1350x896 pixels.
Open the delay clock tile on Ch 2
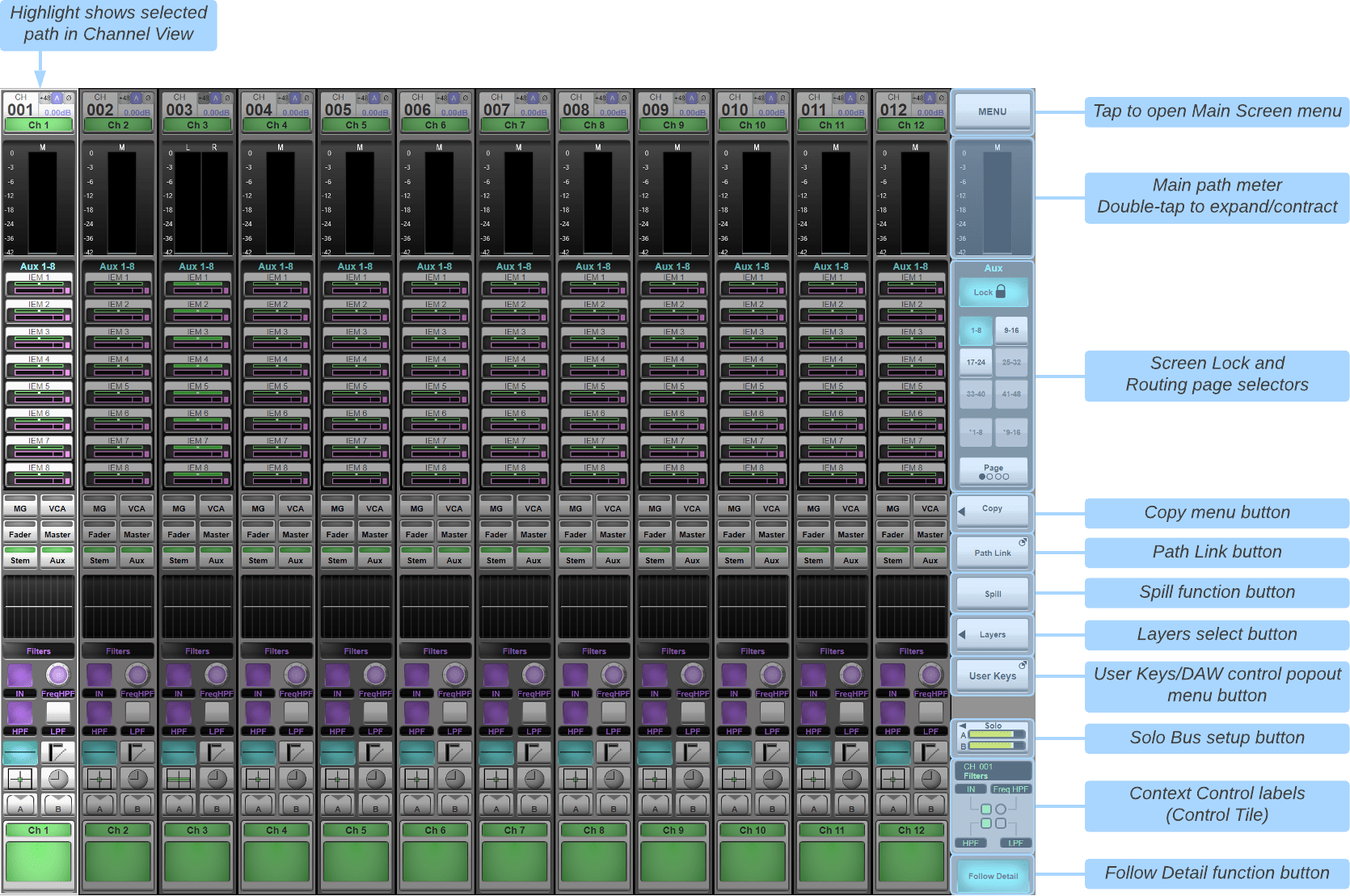137,779
